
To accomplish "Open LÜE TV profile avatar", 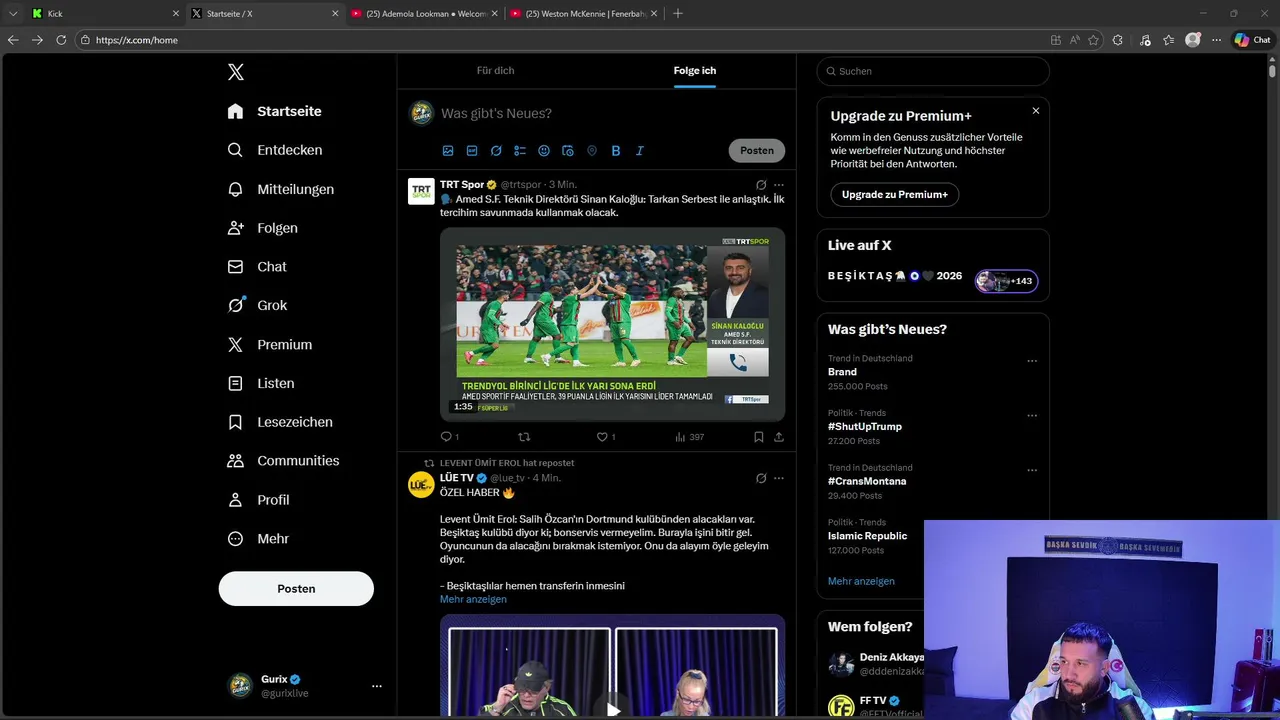I will pyautogui.click(x=421, y=485).
